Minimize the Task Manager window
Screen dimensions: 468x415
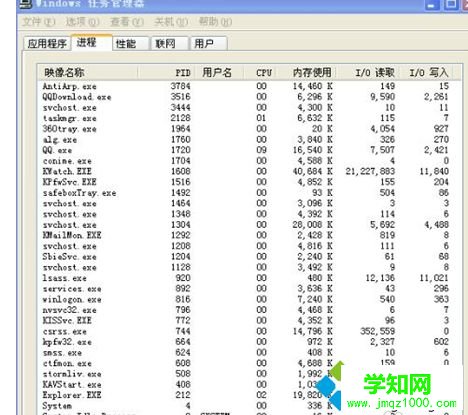[x=432, y=5]
